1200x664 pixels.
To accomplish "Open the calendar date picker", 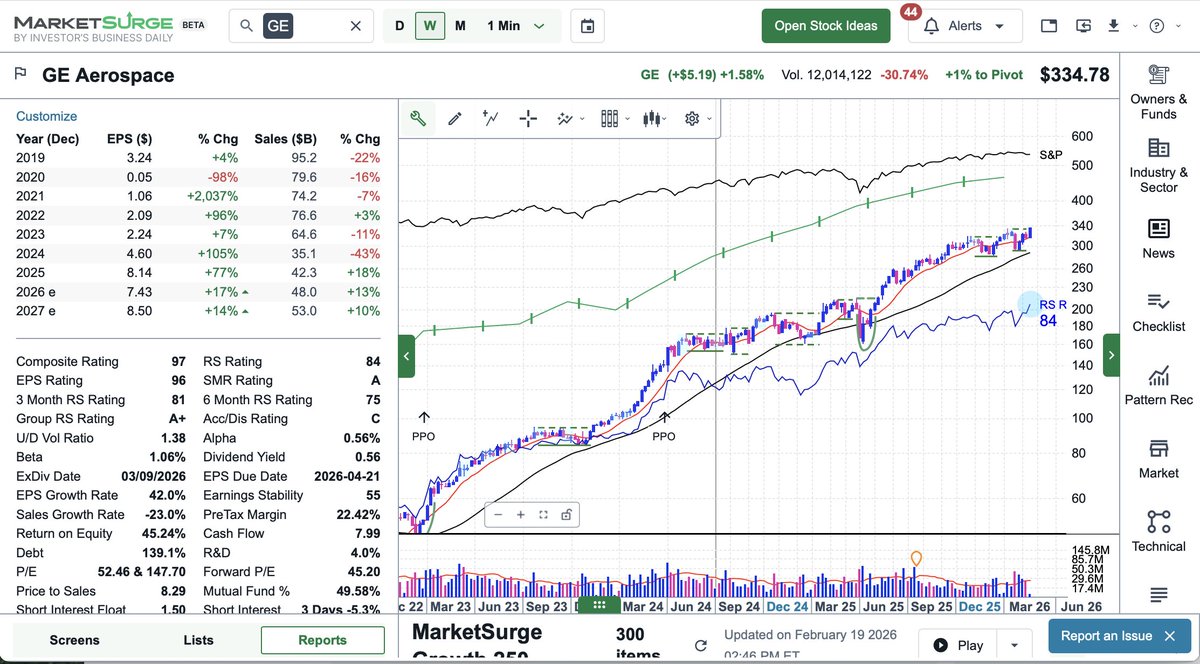I will (x=587, y=26).
